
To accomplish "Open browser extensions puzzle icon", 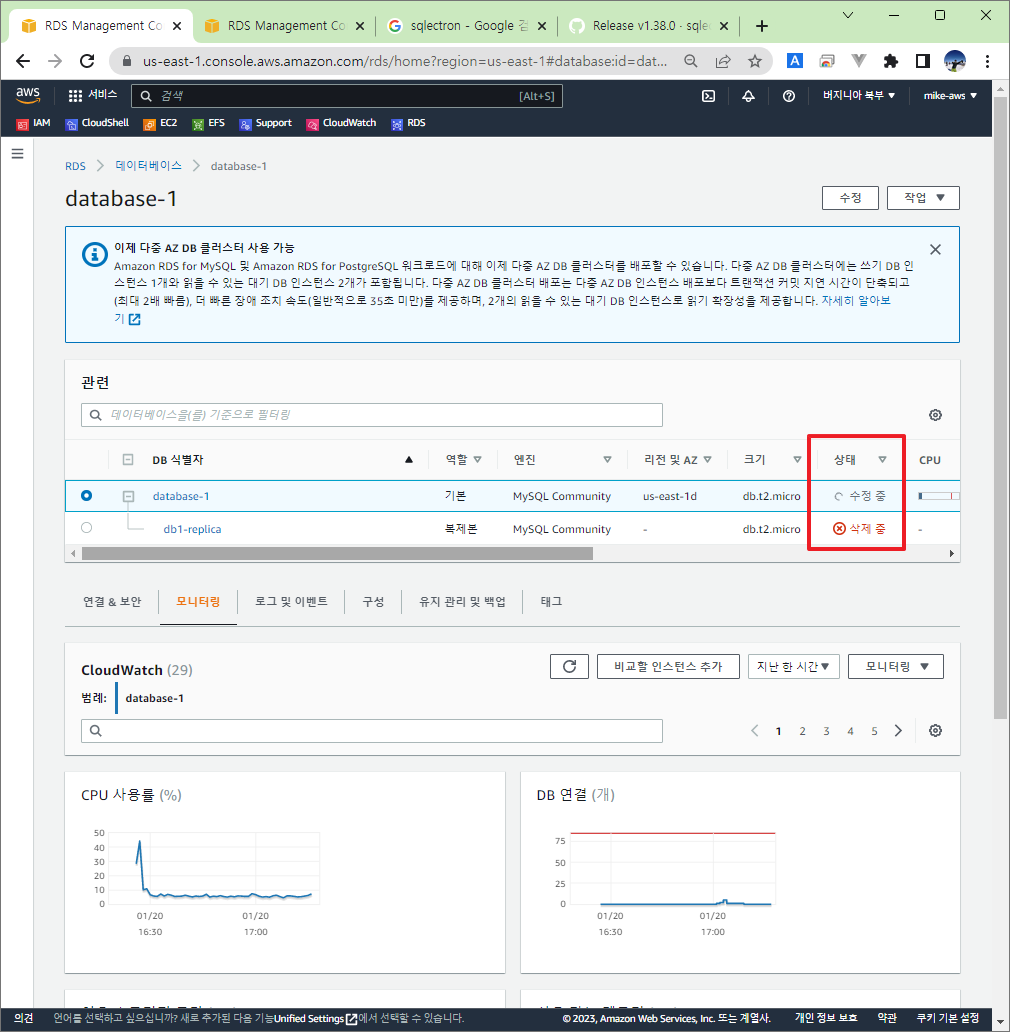I will click(x=890, y=61).
